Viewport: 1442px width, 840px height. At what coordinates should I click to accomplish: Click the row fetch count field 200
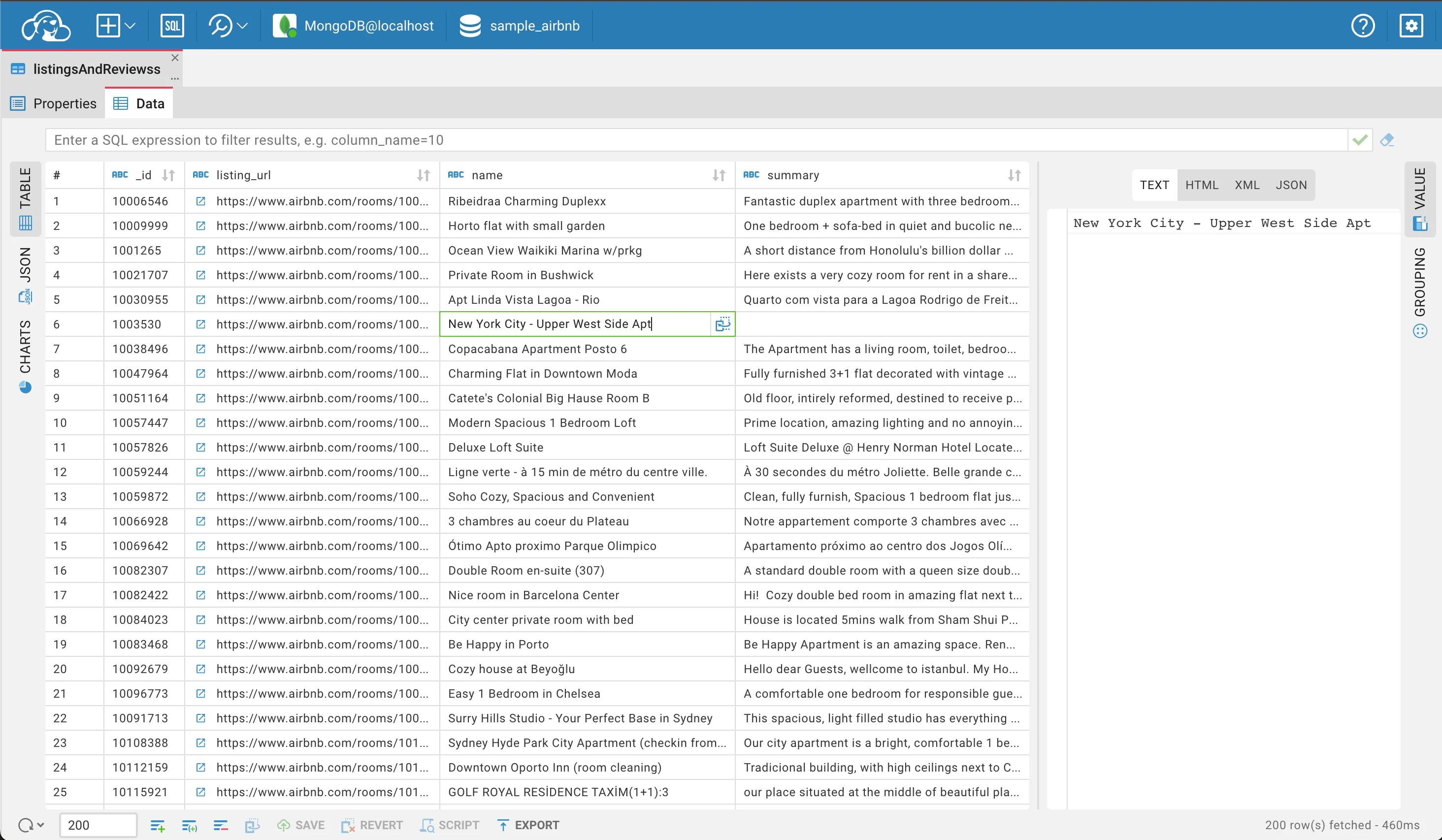[x=98, y=825]
